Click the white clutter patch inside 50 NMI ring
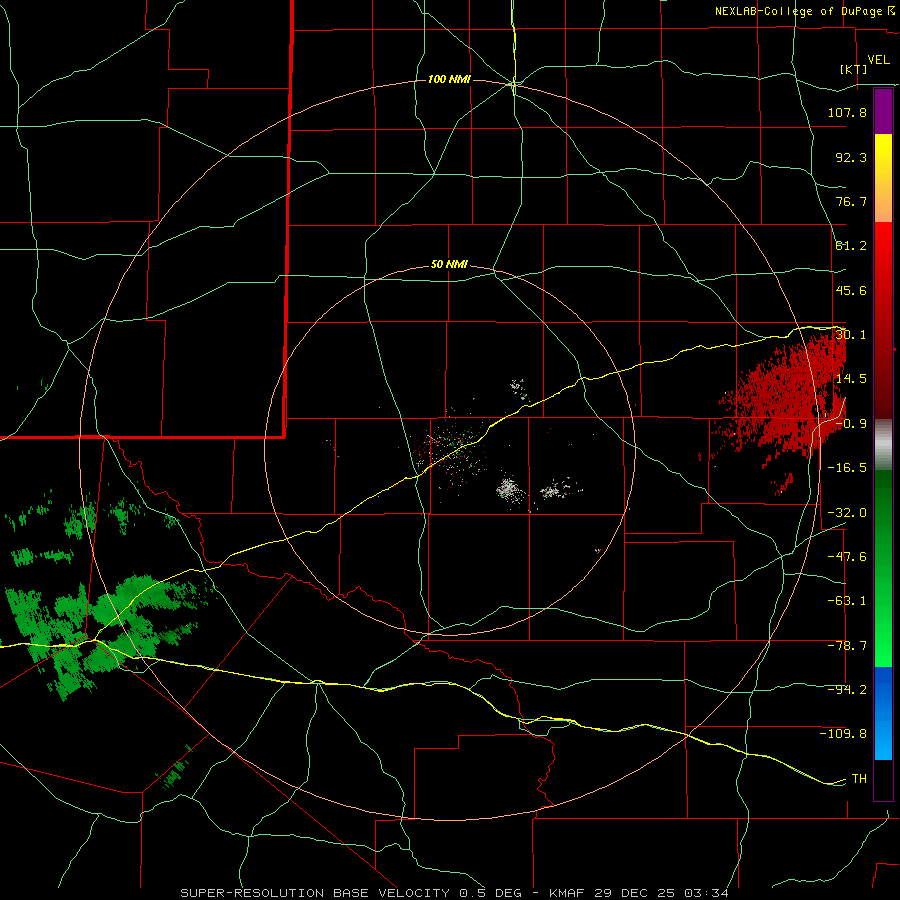Image resolution: width=900 pixels, height=900 pixels. tap(511, 489)
